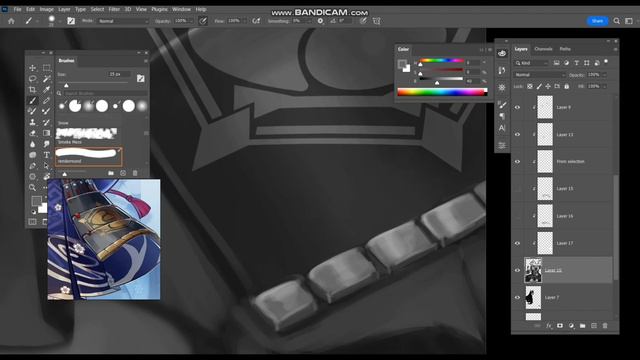Hide Layer 11 visibility eye
Image resolution: width=640 pixels, height=360 pixels.
pos(517,134)
